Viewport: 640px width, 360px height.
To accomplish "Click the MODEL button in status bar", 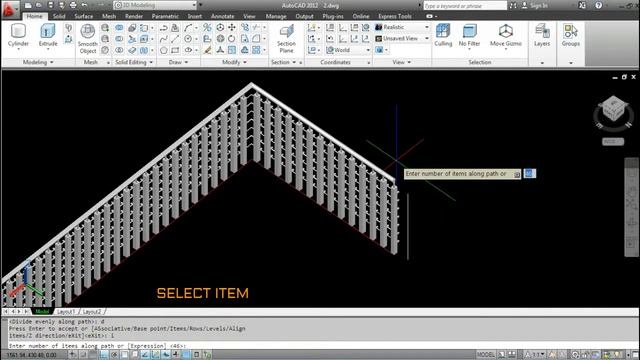I will [x=485, y=355].
